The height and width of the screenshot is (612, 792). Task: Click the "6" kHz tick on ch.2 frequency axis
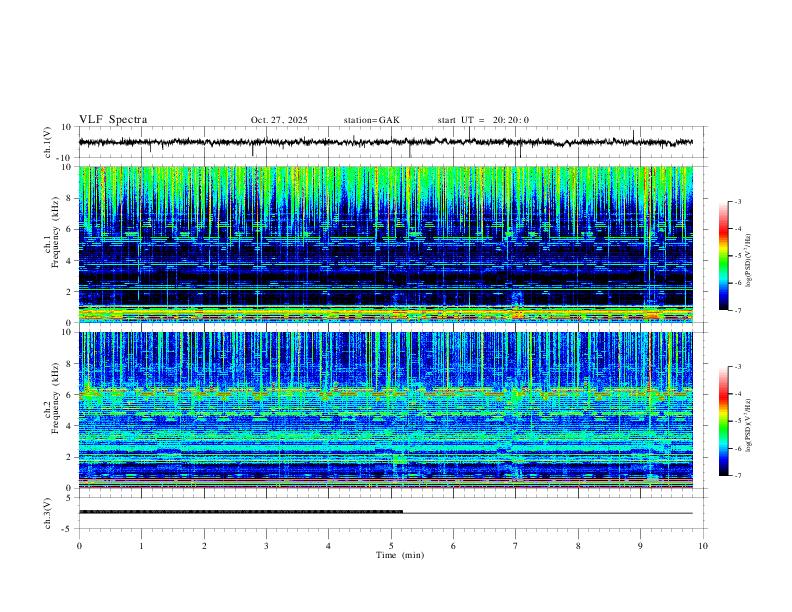click(x=69, y=395)
